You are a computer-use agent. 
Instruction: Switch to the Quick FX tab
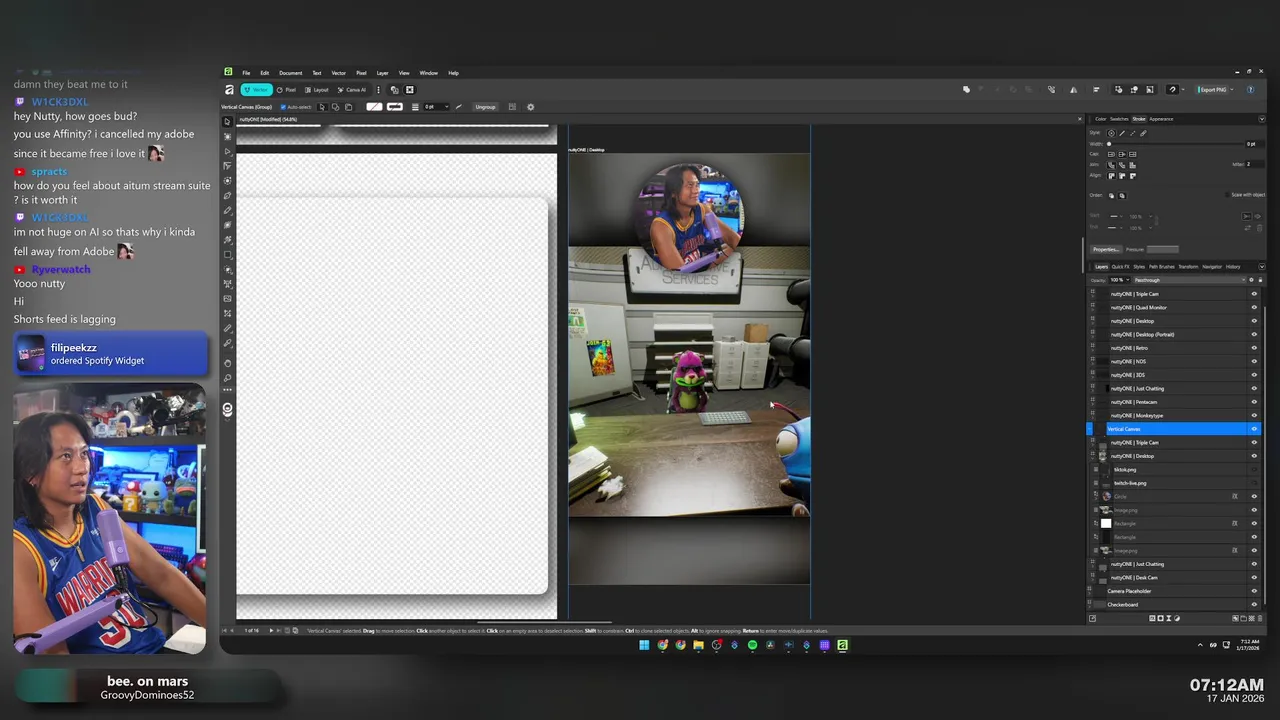tap(1120, 267)
